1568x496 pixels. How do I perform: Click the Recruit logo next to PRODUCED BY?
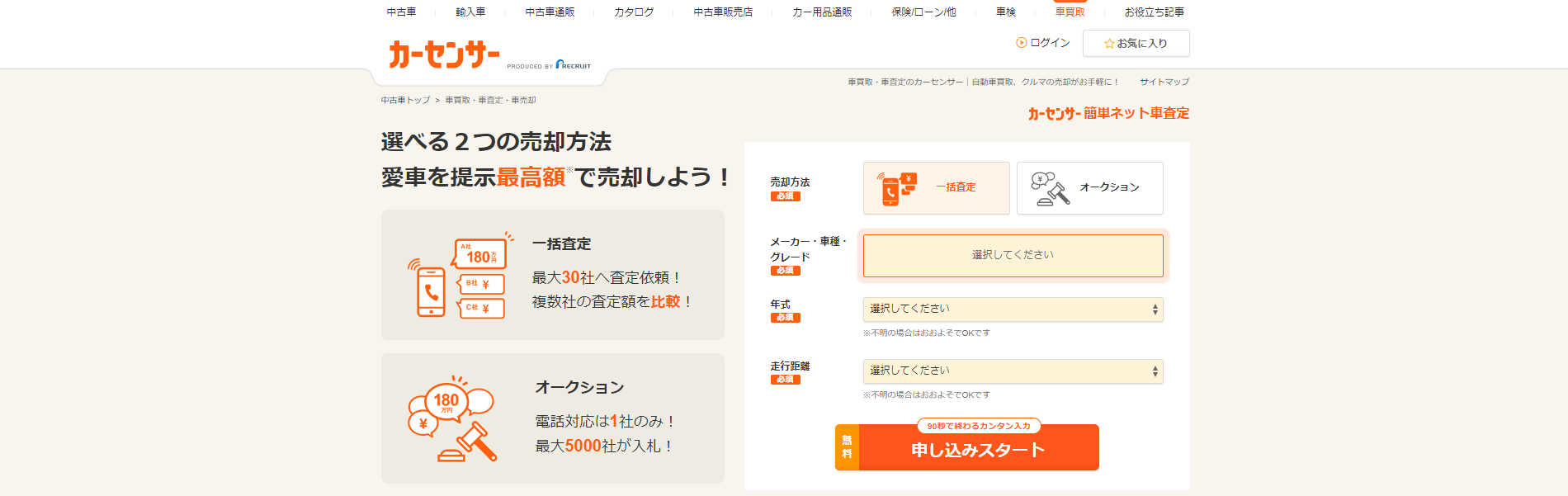pyautogui.click(x=574, y=65)
